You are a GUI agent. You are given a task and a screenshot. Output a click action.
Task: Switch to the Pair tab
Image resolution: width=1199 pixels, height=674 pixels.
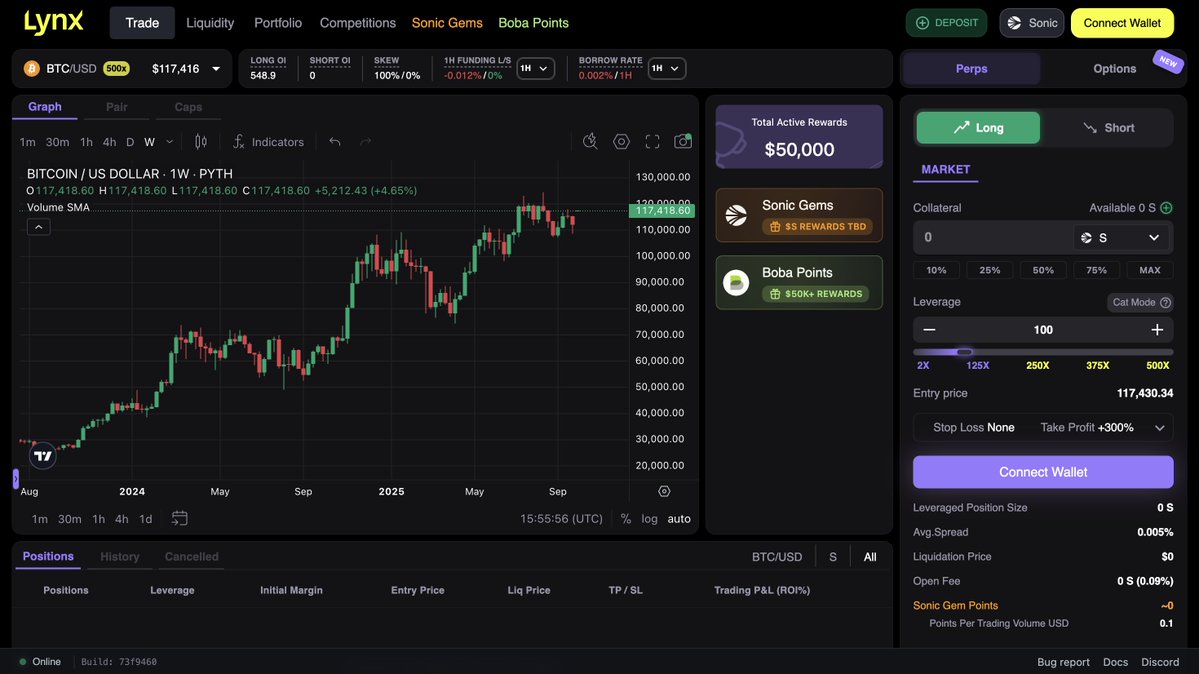tap(116, 107)
